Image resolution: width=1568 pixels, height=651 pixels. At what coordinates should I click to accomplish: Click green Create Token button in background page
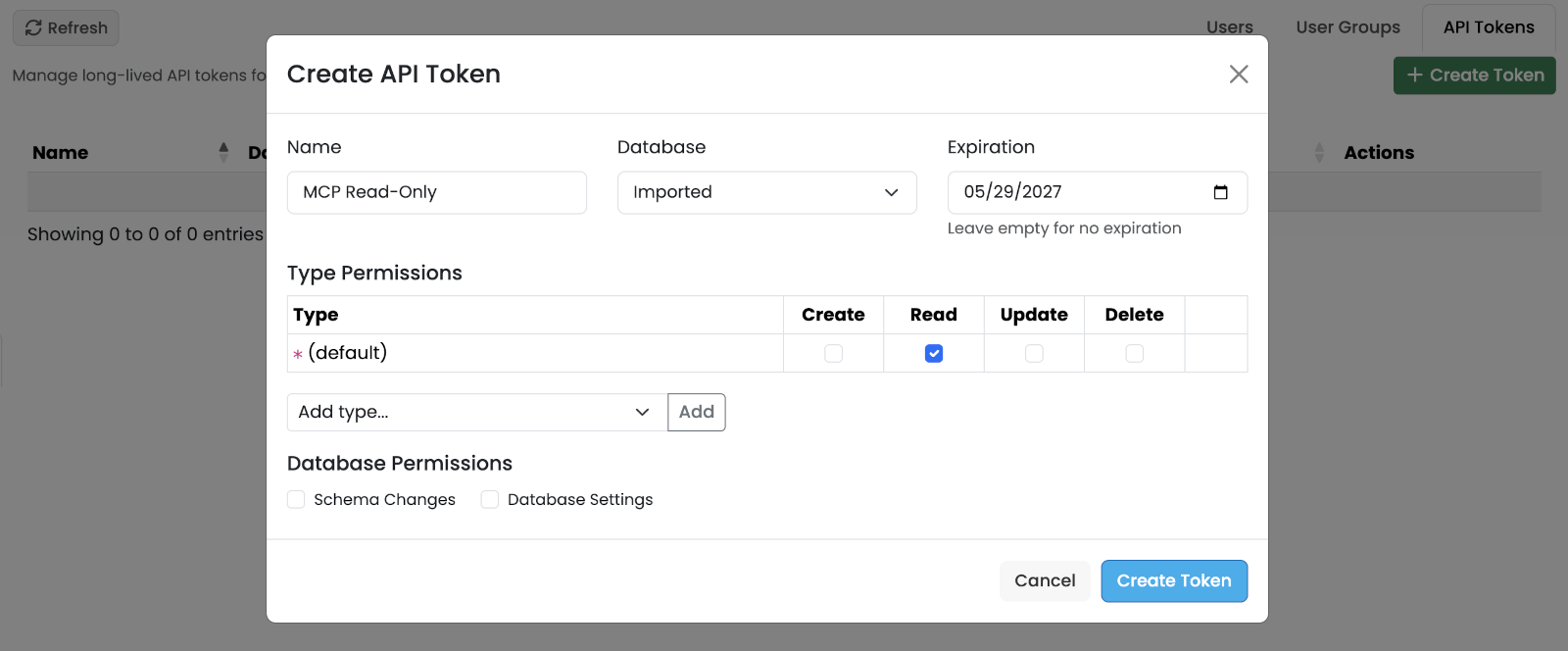point(1475,75)
